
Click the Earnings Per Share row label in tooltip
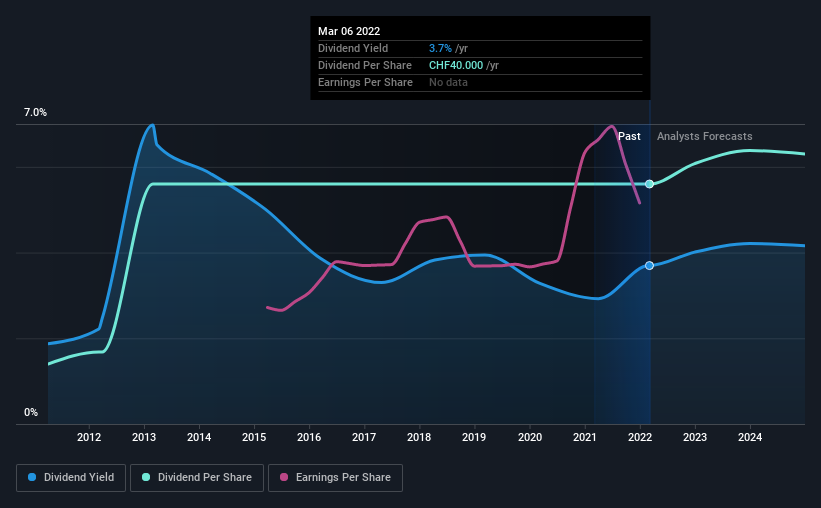point(365,83)
